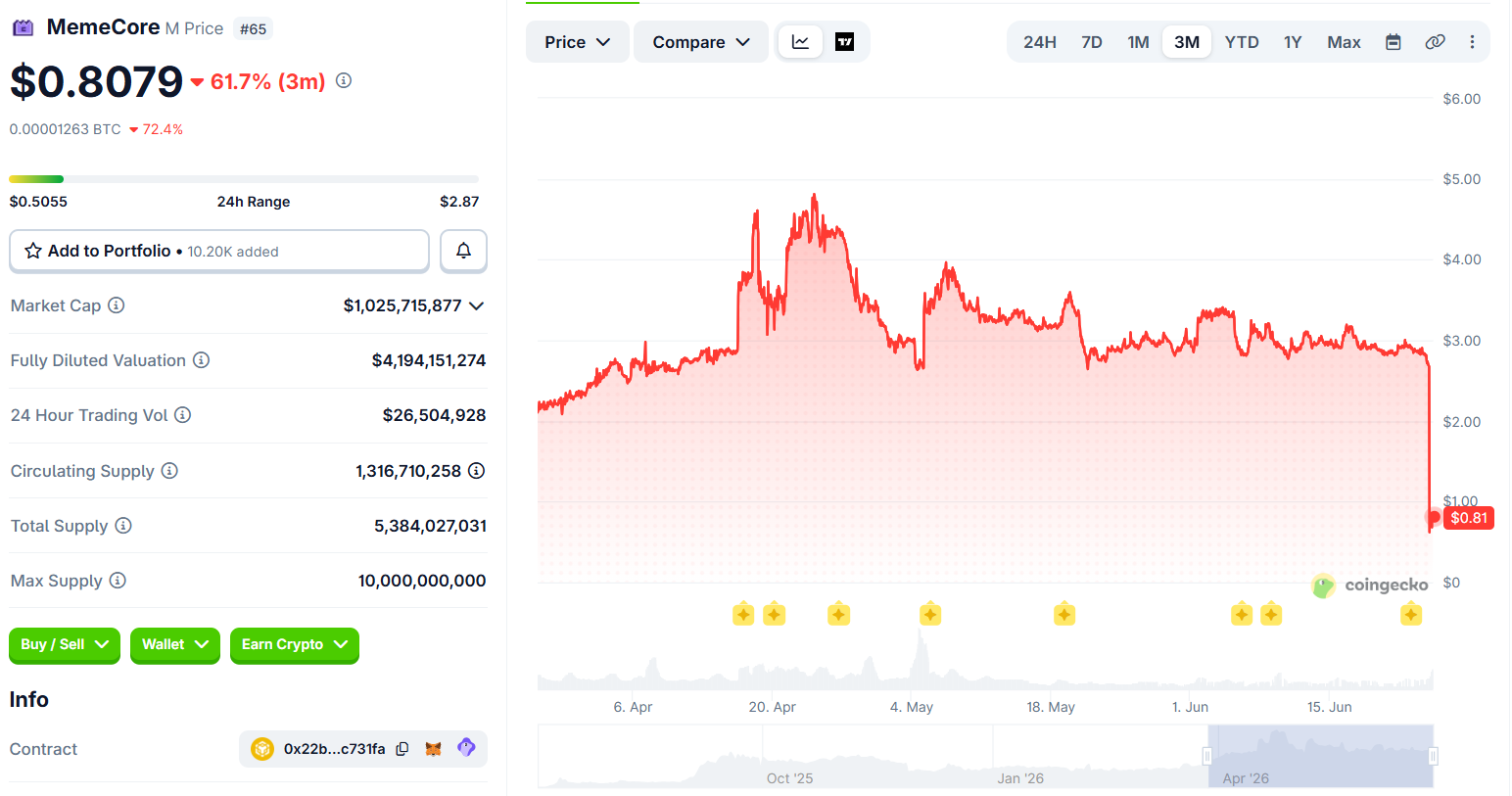
Task: Select the 7D time range
Action: click(x=1092, y=42)
